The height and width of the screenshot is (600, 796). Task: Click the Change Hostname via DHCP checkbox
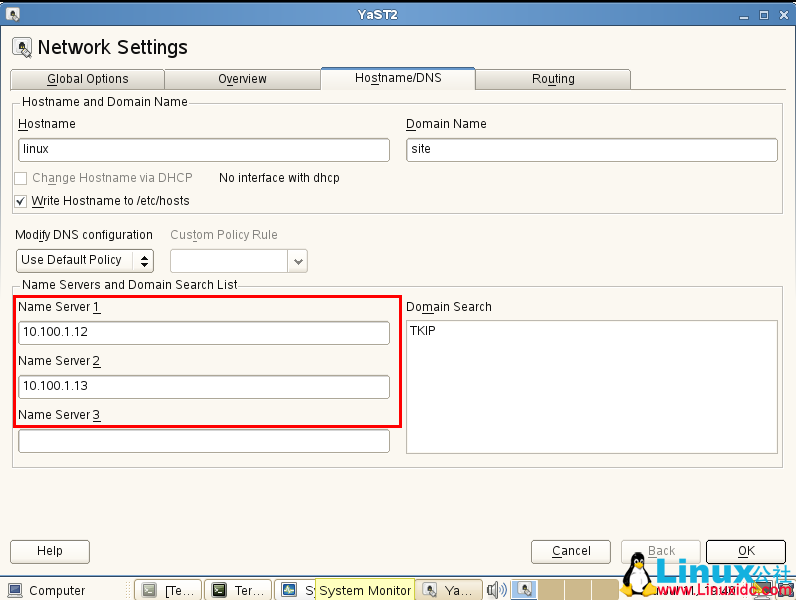click(21, 178)
